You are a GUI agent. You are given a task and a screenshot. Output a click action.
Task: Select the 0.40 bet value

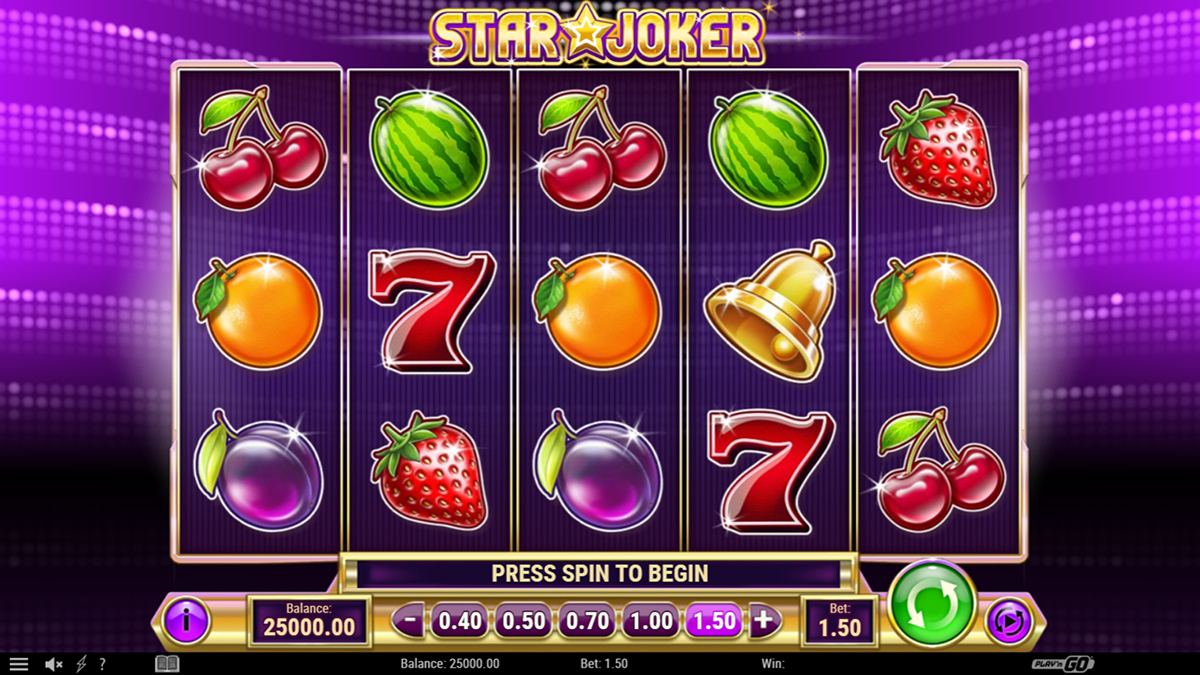click(x=460, y=621)
